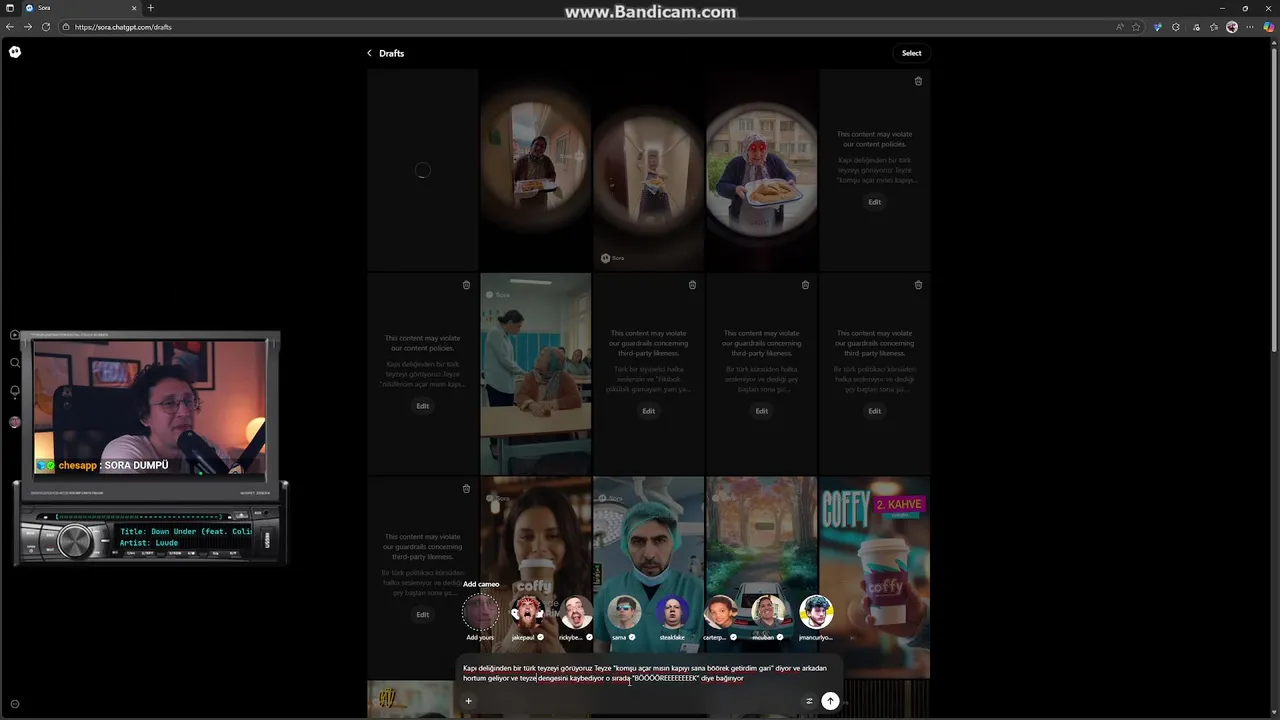Add page to favorites with star icon
This screenshot has height=720, width=1280.
[x=1136, y=27]
